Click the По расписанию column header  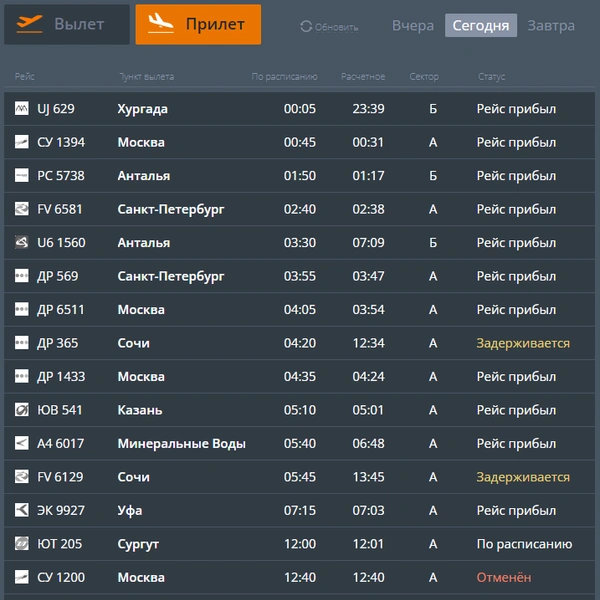tap(284, 77)
